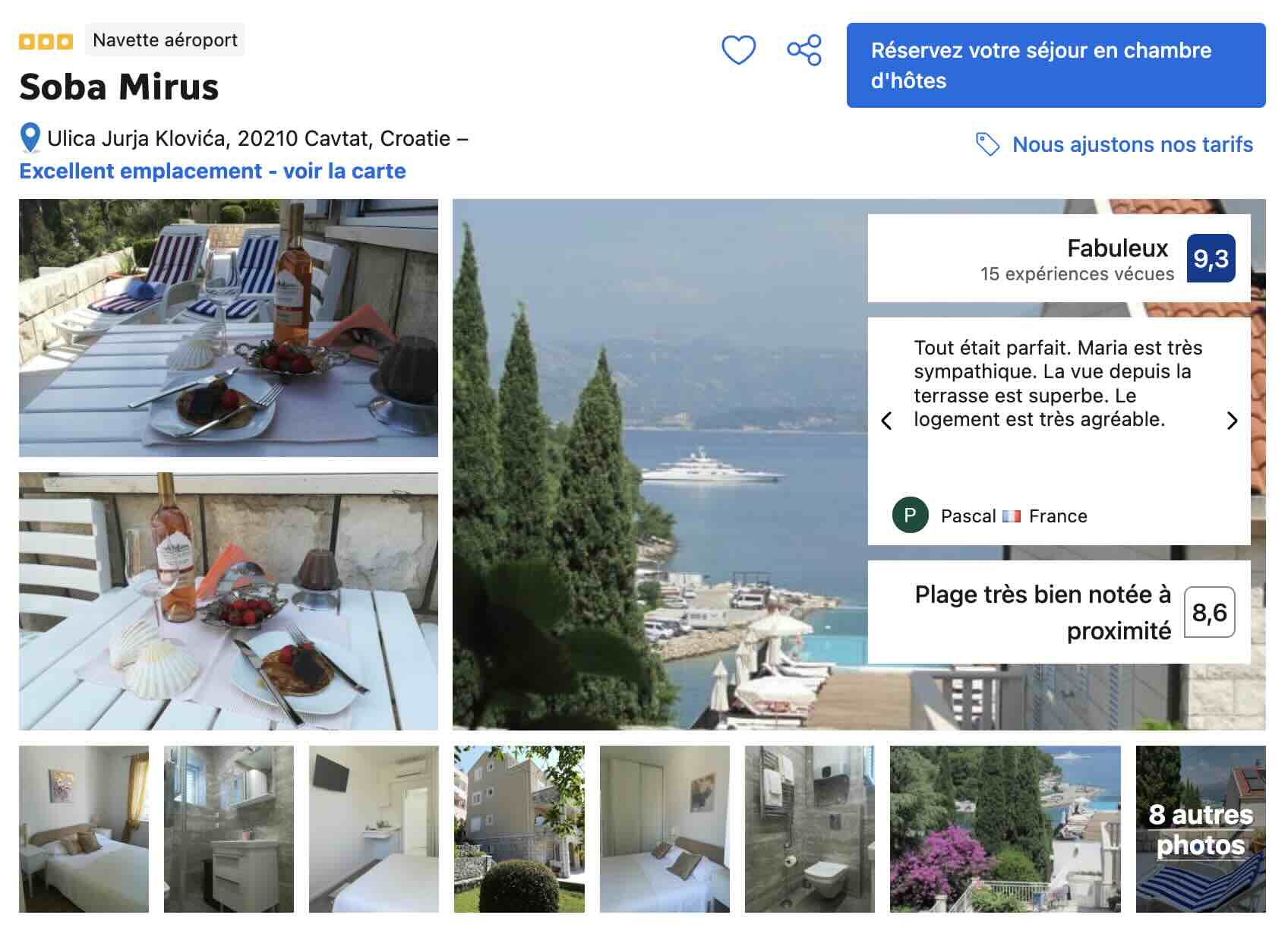The width and height of the screenshot is (1288, 934).
Task: Click the three yellow star rating squares
Action: tap(46, 41)
